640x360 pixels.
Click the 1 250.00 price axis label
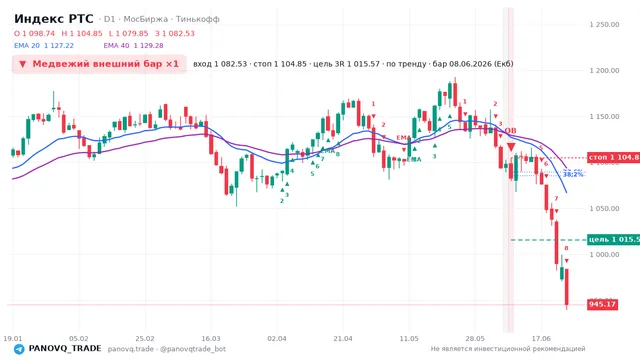pos(604,24)
